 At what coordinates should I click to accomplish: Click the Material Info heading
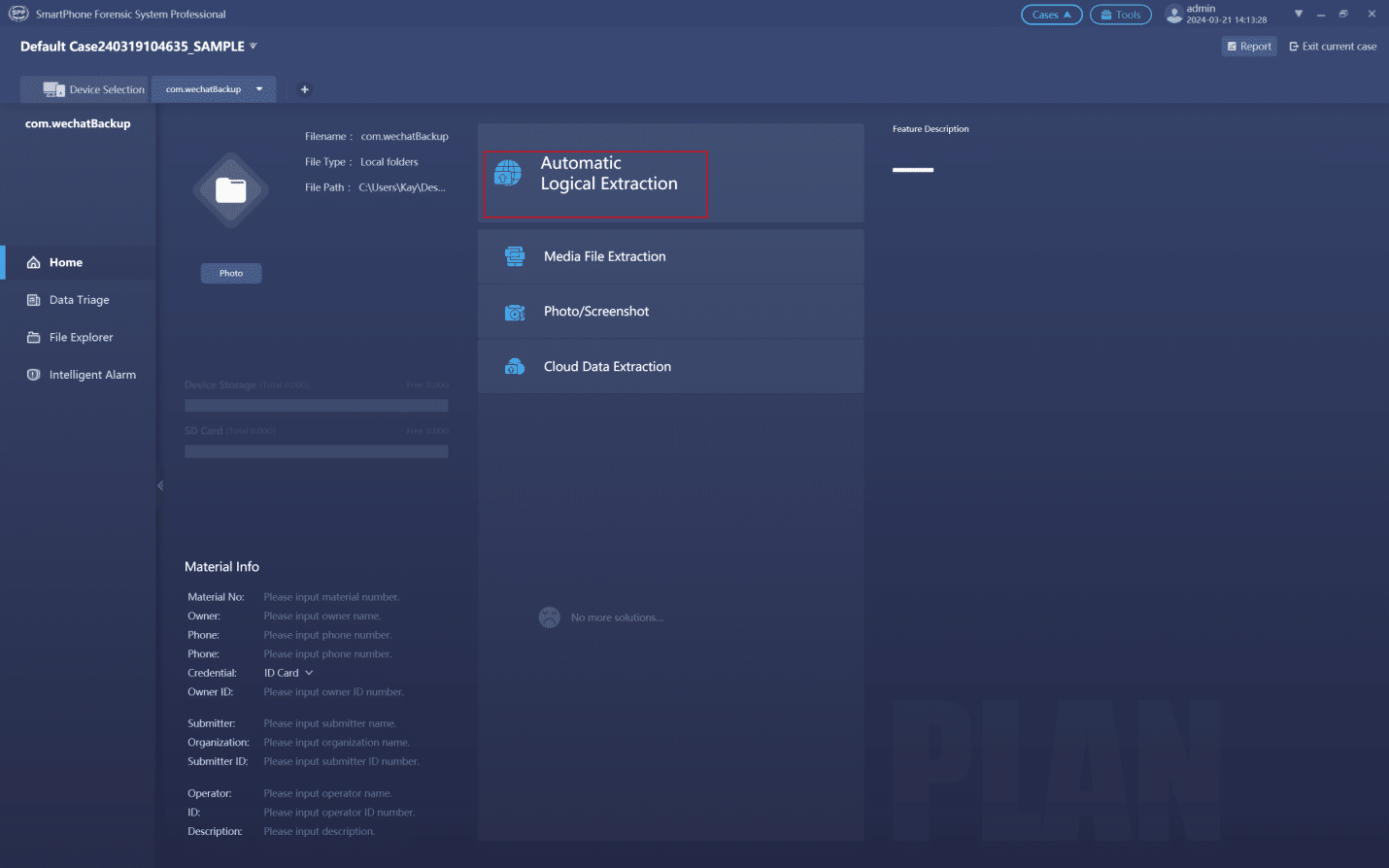pos(221,567)
